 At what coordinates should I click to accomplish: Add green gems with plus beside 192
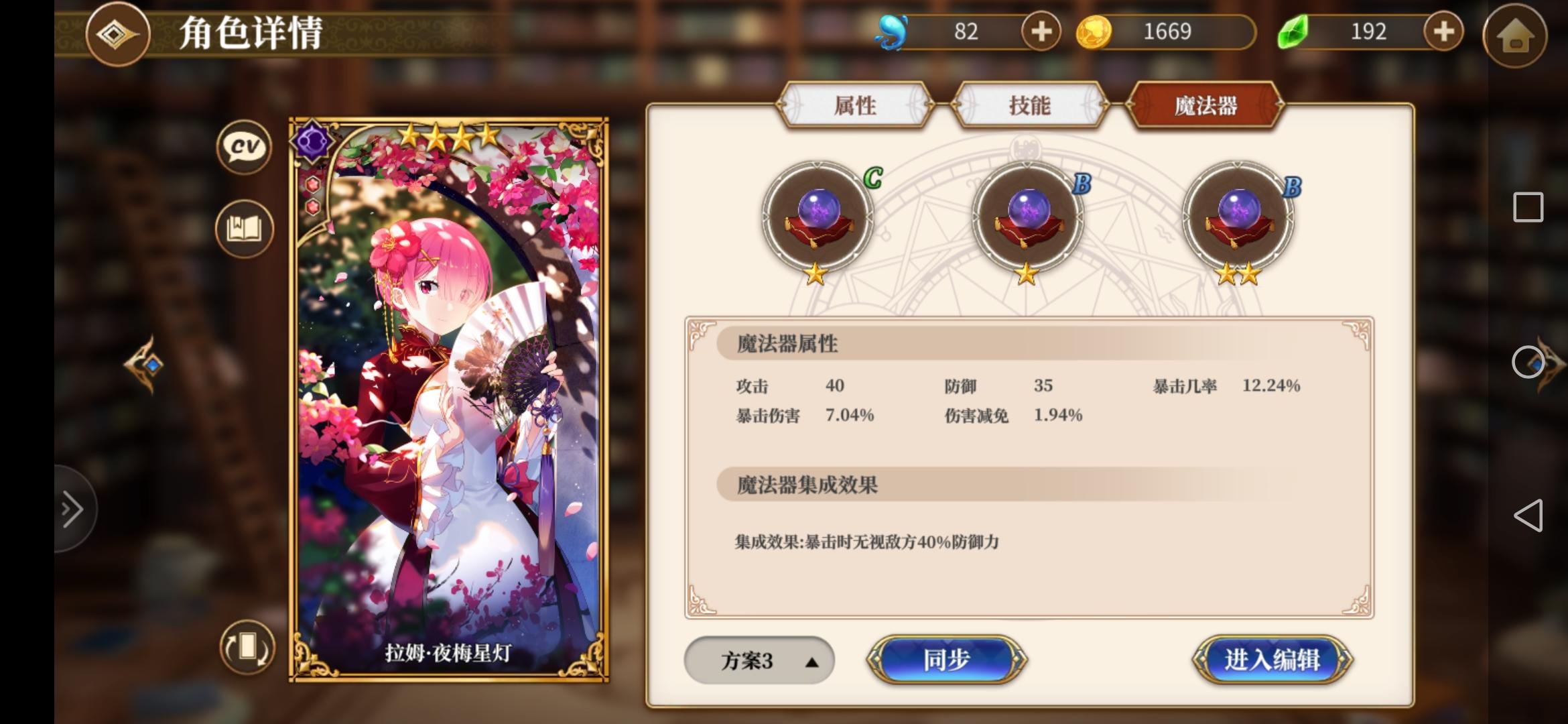[1443, 32]
